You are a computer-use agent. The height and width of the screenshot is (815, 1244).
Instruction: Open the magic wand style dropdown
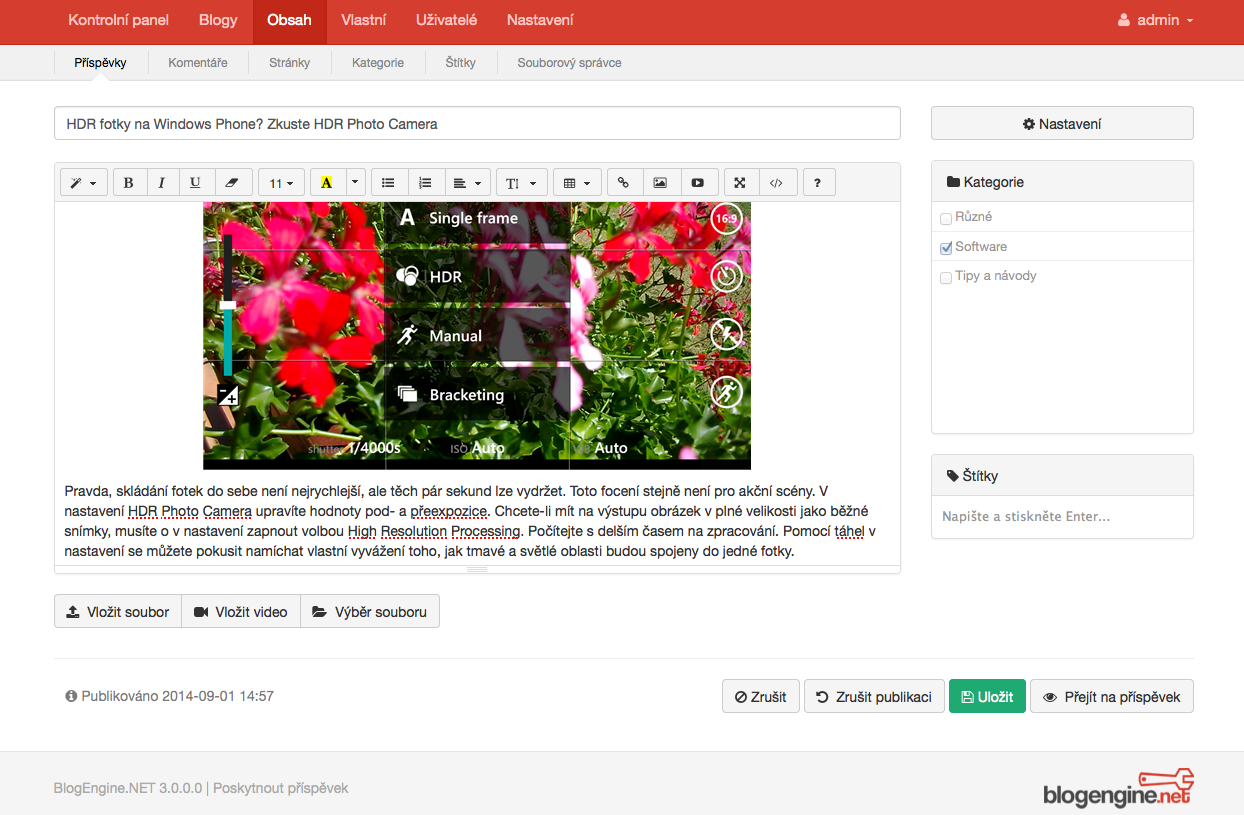point(84,183)
